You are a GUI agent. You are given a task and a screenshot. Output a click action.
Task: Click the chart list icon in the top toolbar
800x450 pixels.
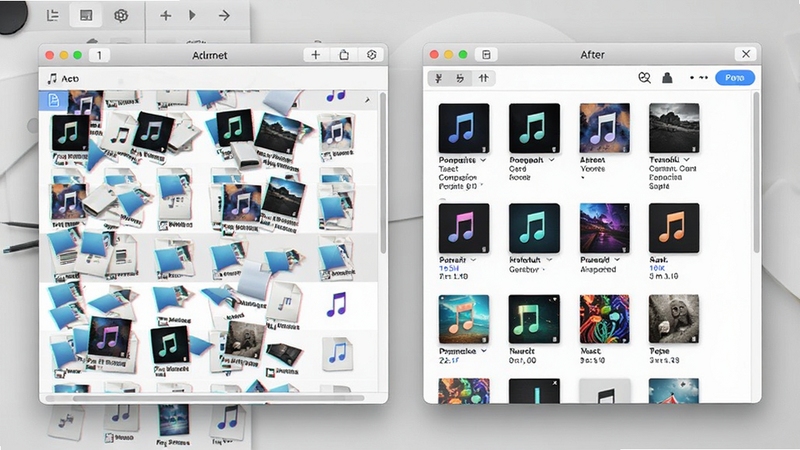tap(53, 16)
